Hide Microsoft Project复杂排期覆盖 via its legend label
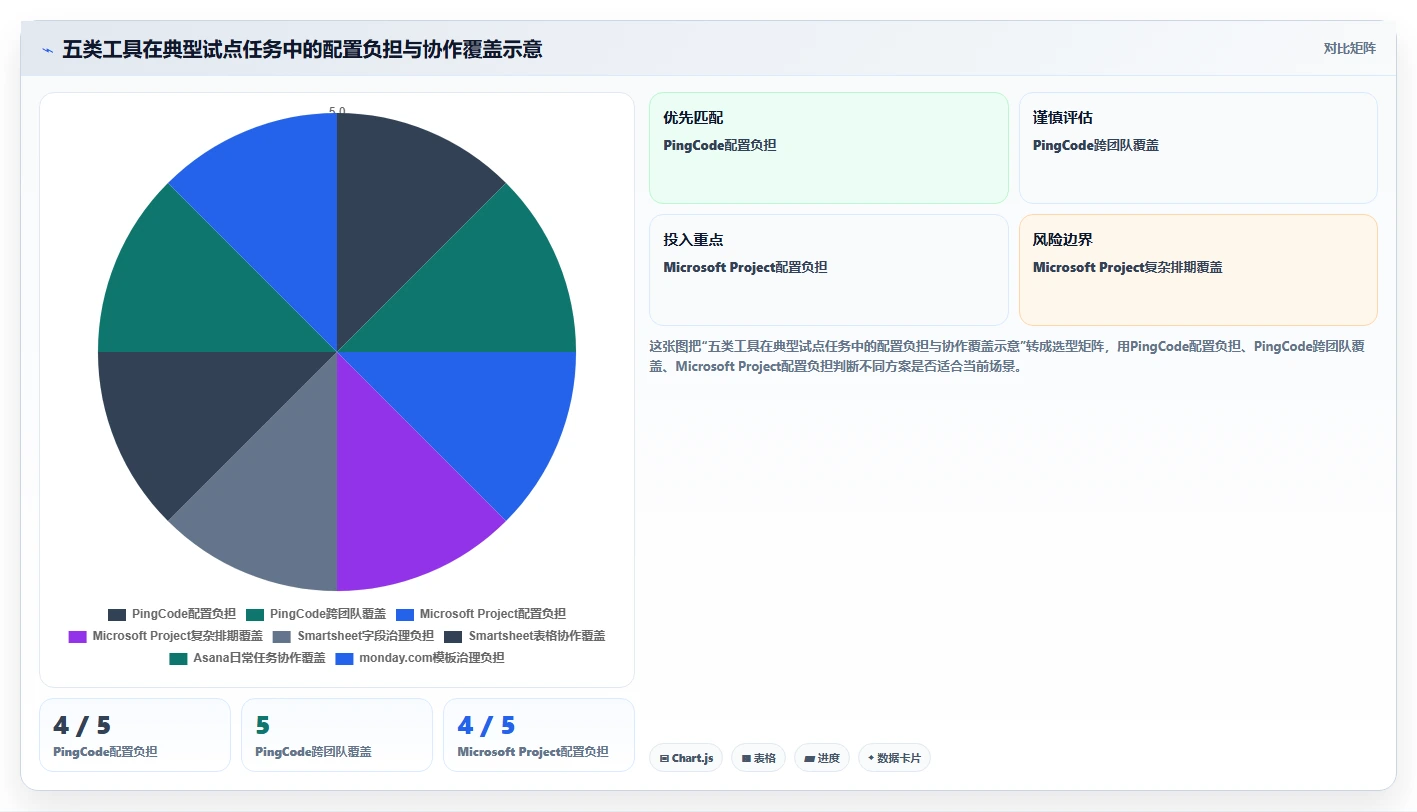Screen dimensions: 1417x812 point(177,636)
